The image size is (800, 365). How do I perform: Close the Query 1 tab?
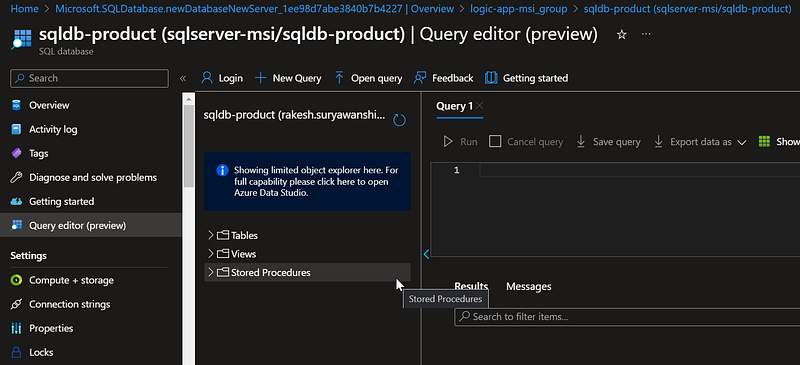(480, 106)
